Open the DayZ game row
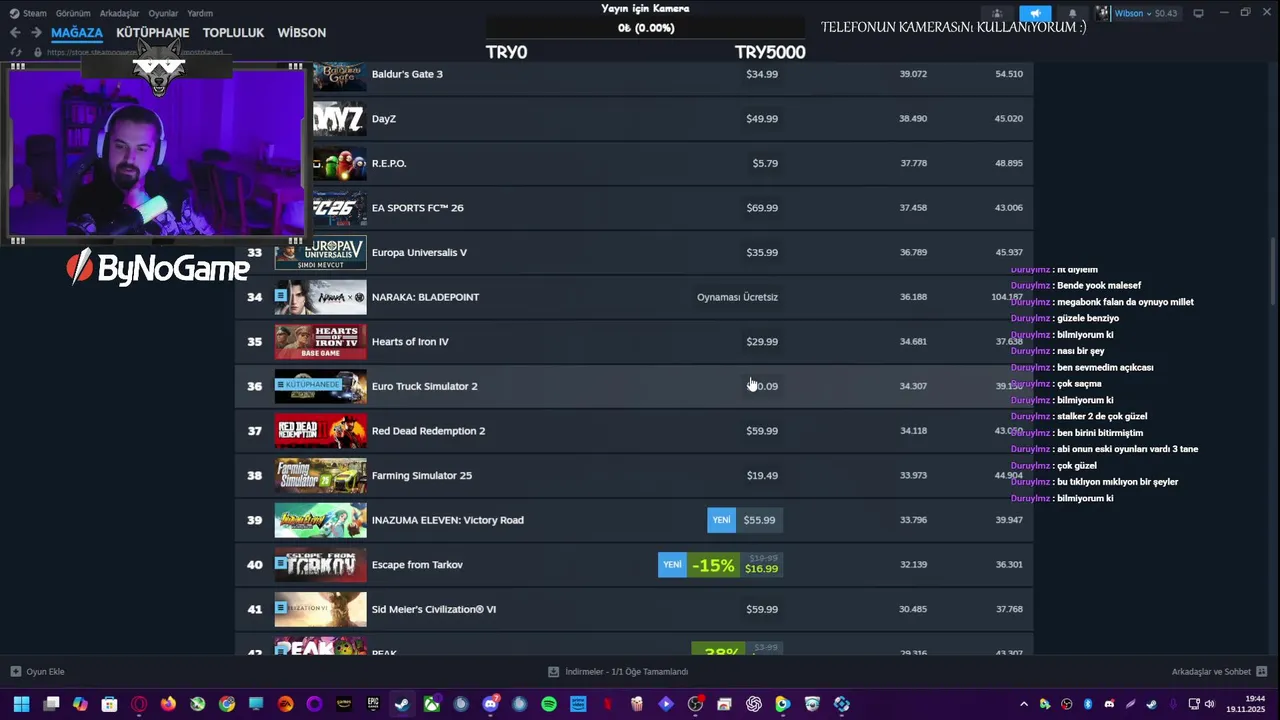The image size is (1280, 720). click(x=633, y=119)
